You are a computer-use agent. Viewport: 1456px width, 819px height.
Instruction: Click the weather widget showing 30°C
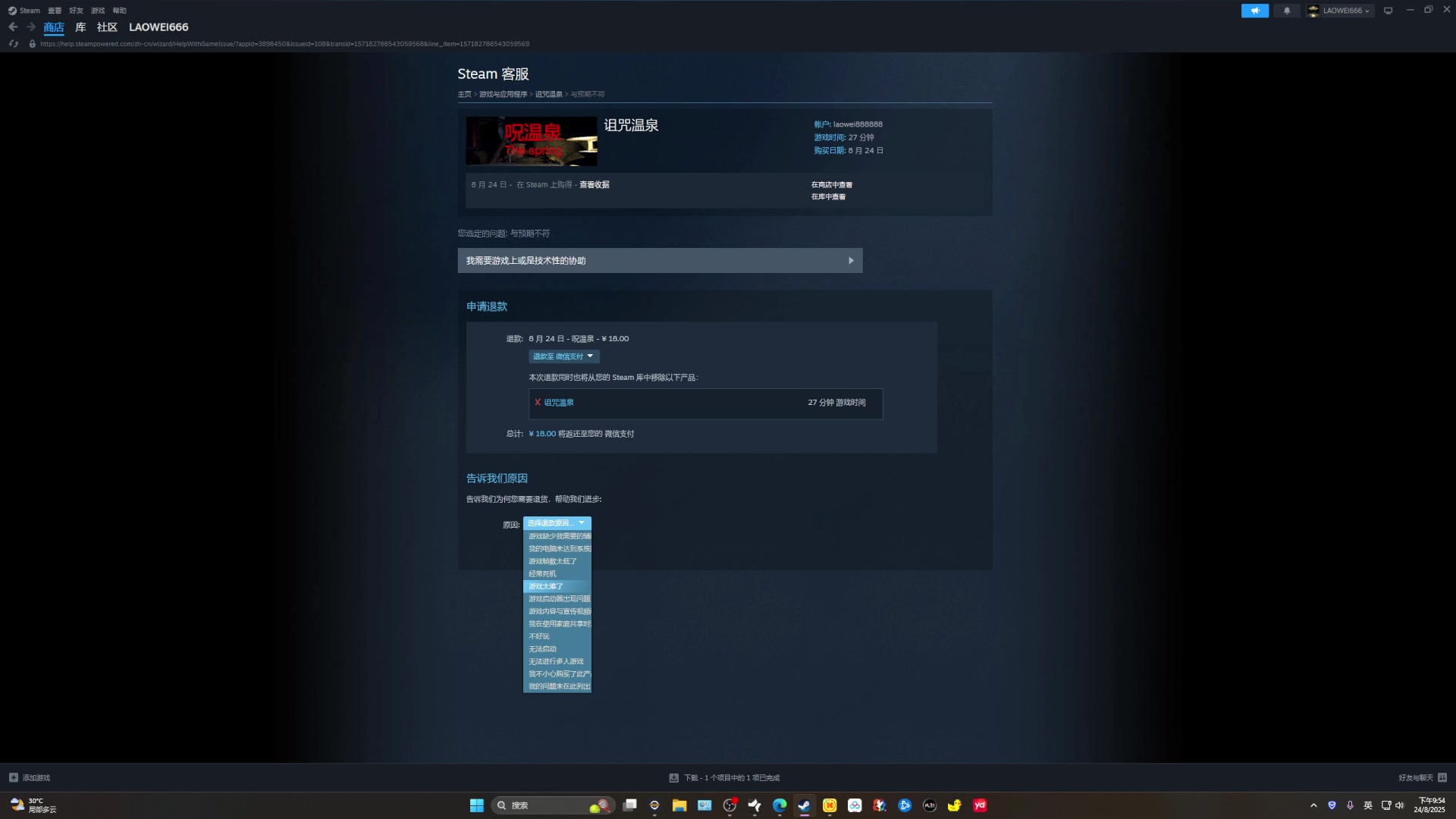pyautogui.click(x=33, y=805)
